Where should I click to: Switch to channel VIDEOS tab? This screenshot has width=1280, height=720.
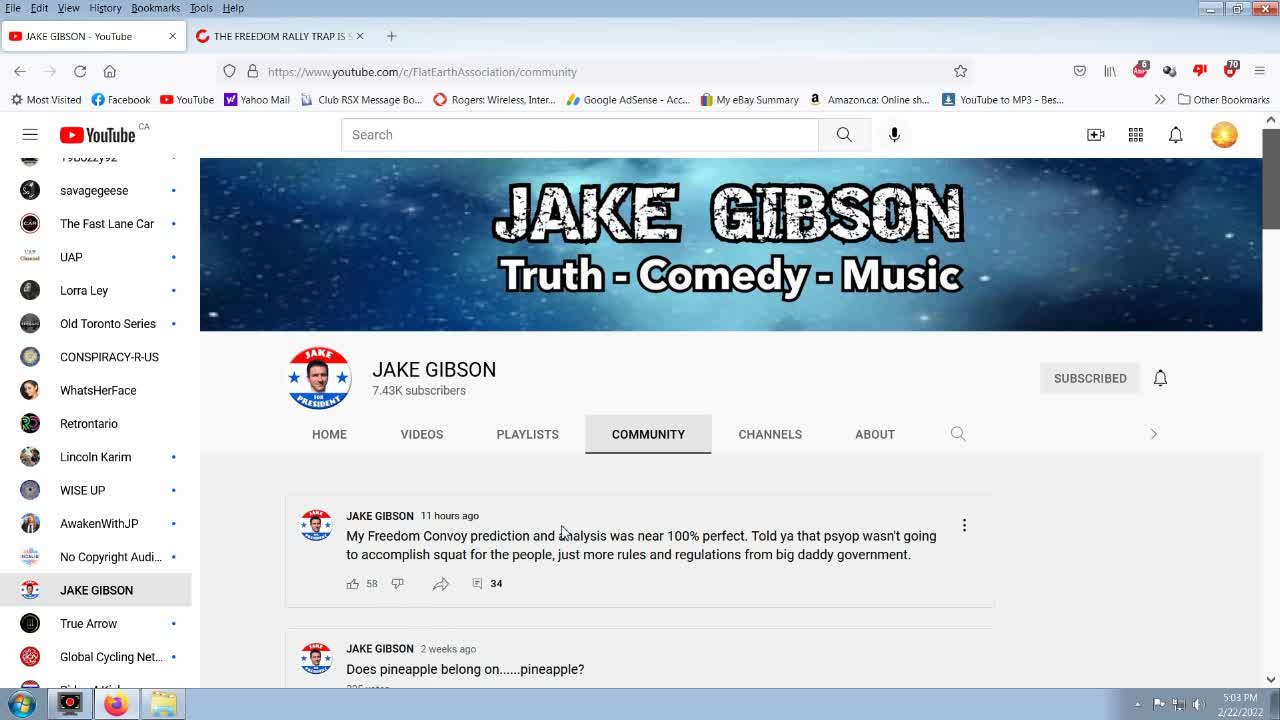(x=422, y=434)
